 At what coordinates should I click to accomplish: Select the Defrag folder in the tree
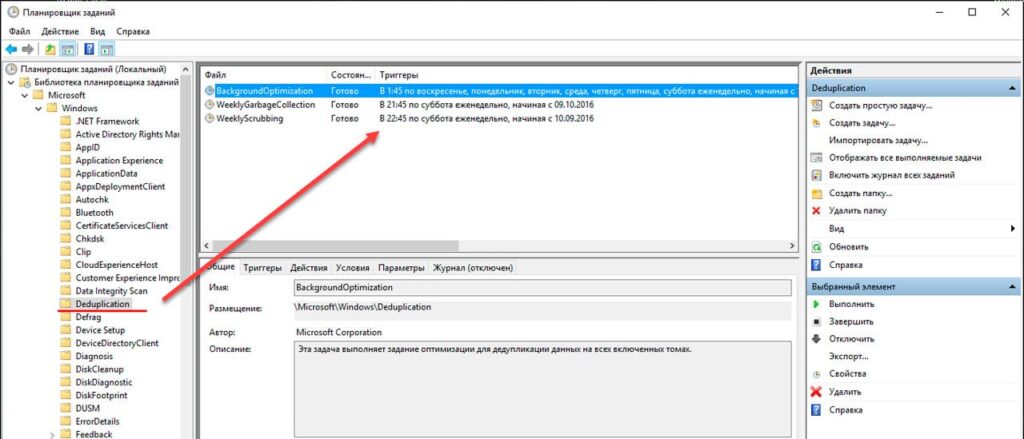pos(88,316)
